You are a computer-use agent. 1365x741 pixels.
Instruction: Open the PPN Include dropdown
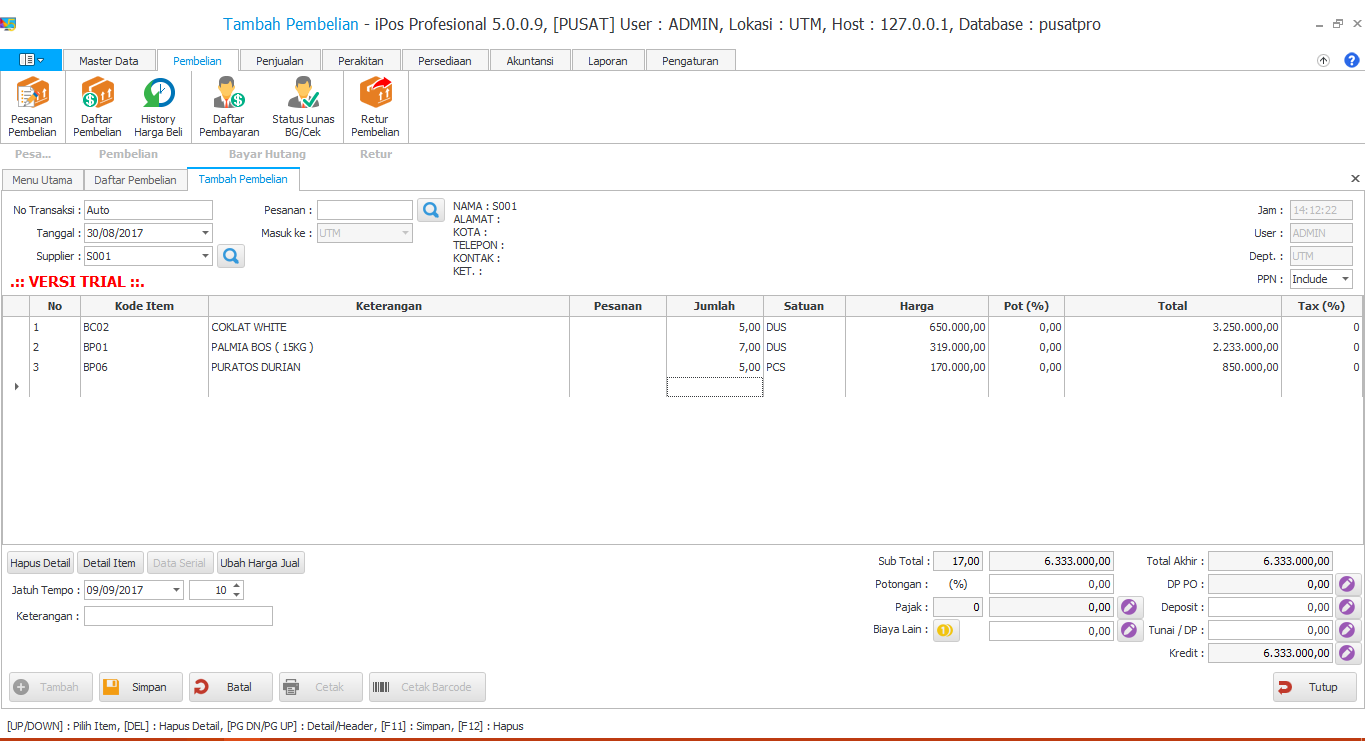pos(1344,279)
